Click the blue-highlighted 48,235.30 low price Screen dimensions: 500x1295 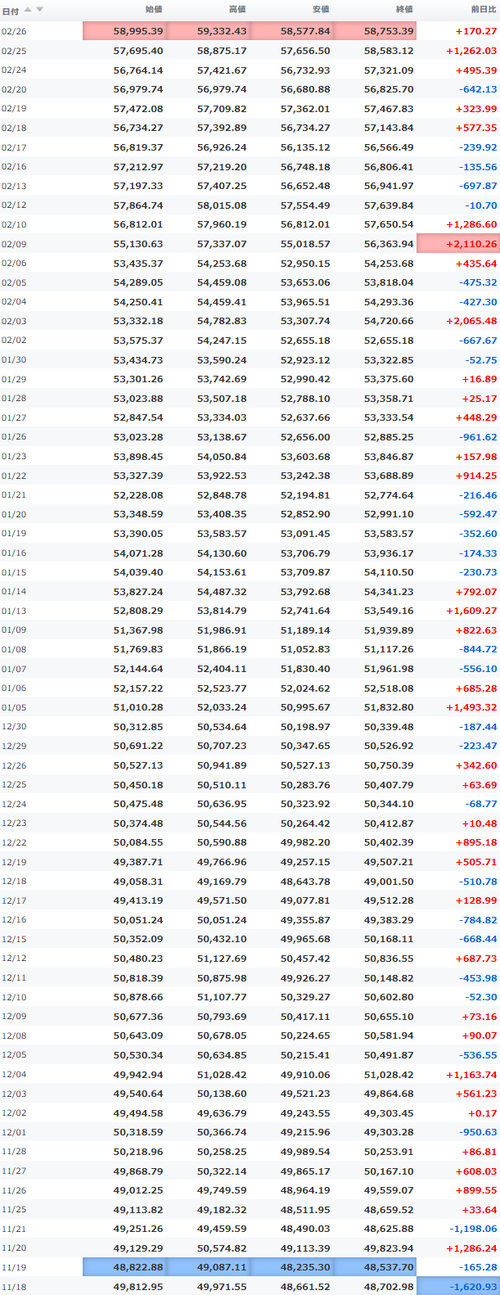291,1267
